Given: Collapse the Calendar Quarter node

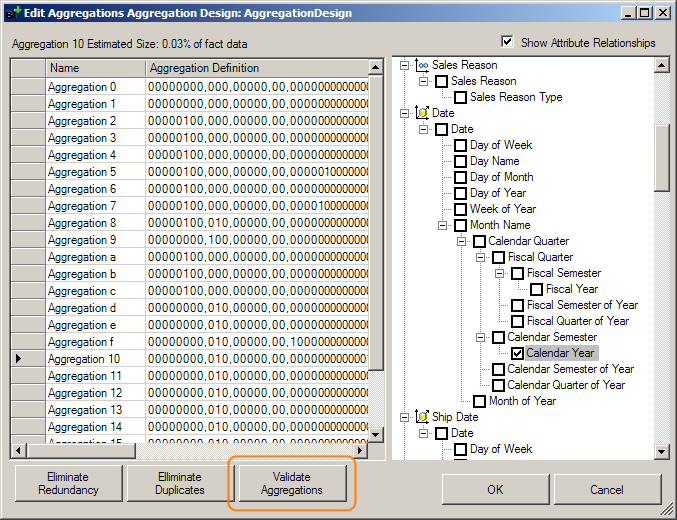Looking at the screenshot, I should click(x=462, y=241).
